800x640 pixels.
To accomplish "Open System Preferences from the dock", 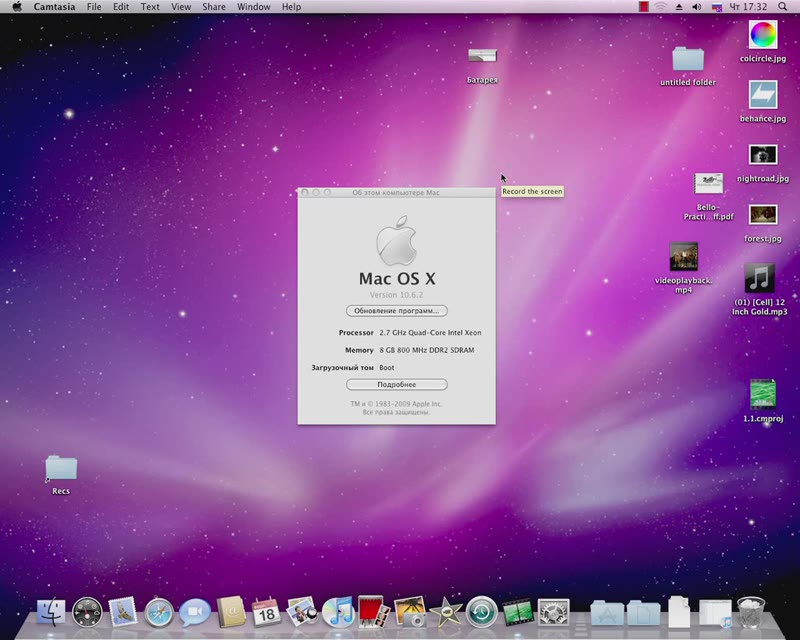I will (553, 612).
